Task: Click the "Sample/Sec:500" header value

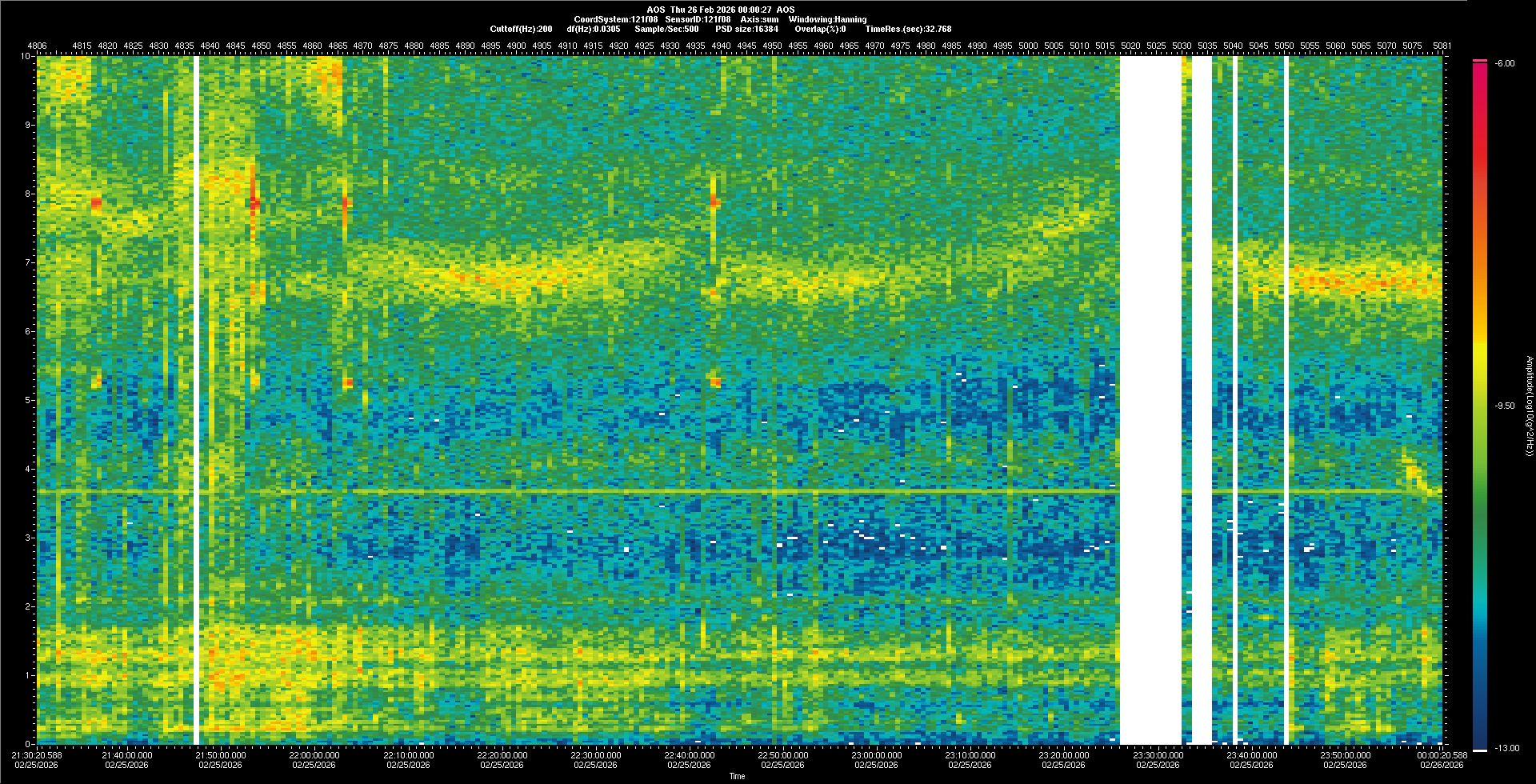Action: [666, 29]
